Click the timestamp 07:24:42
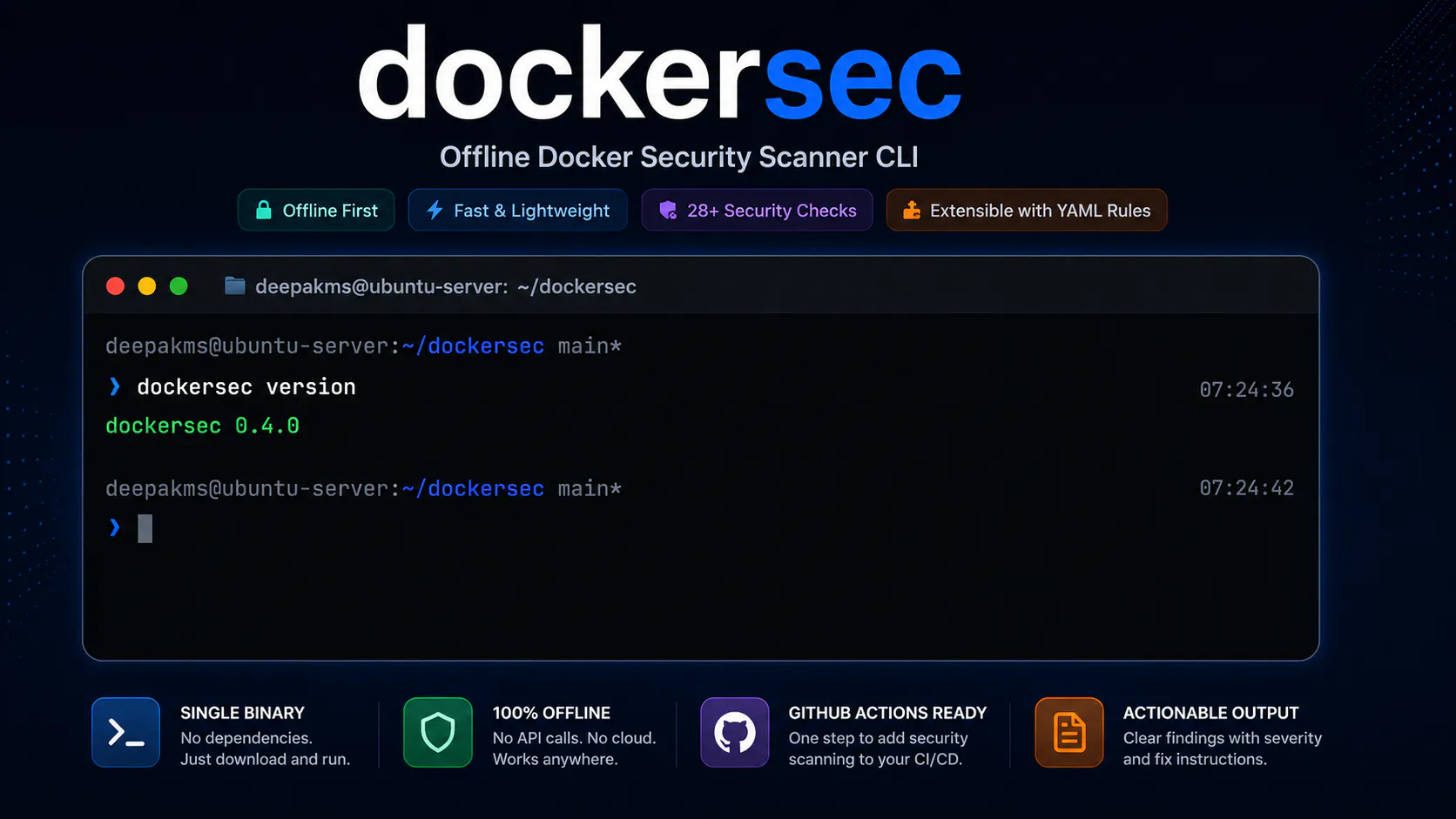 (x=1246, y=488)
